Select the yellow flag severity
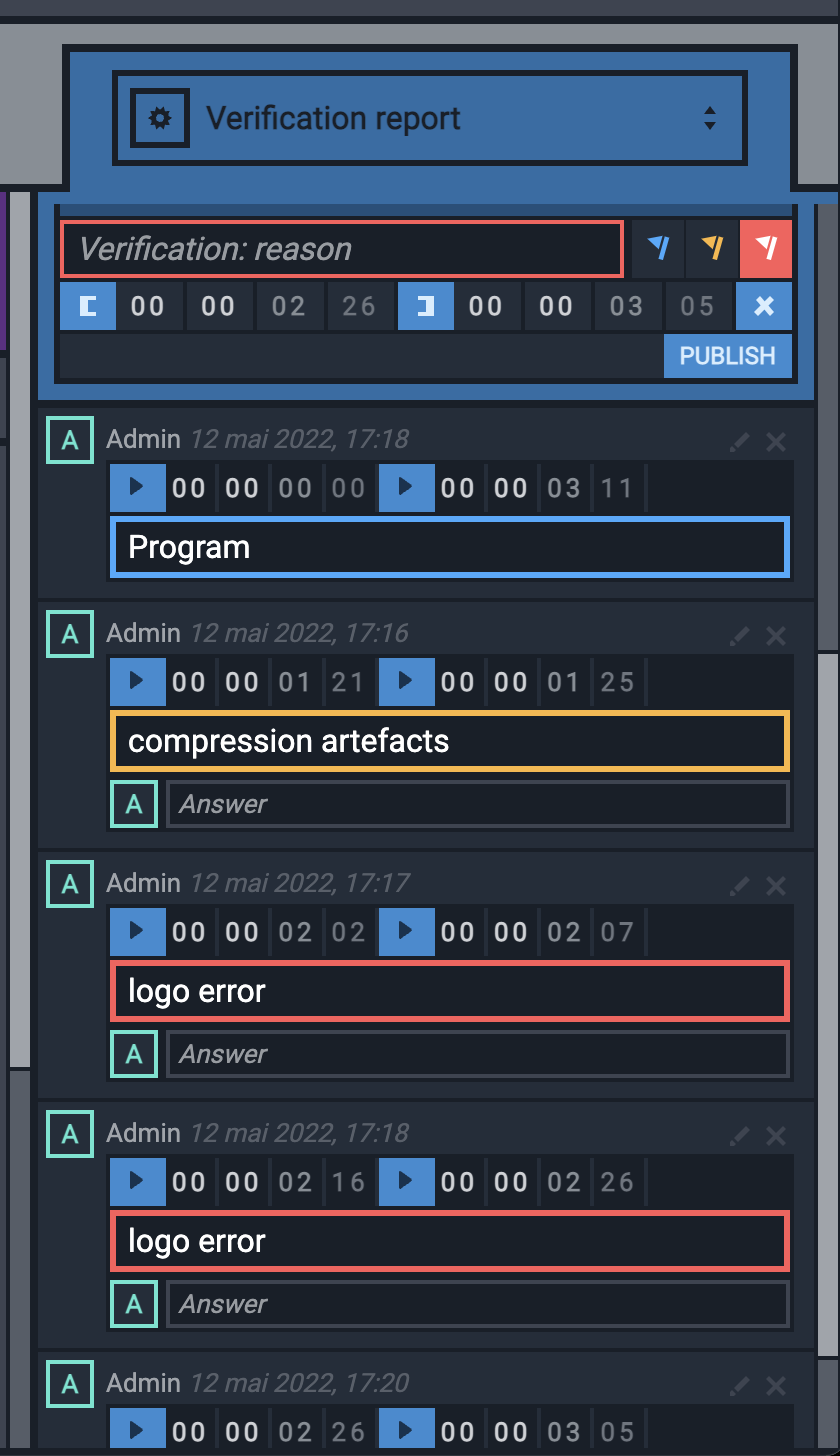Image resolution: width=840 pixels, height=1456 pixels. tap(712, 248)
